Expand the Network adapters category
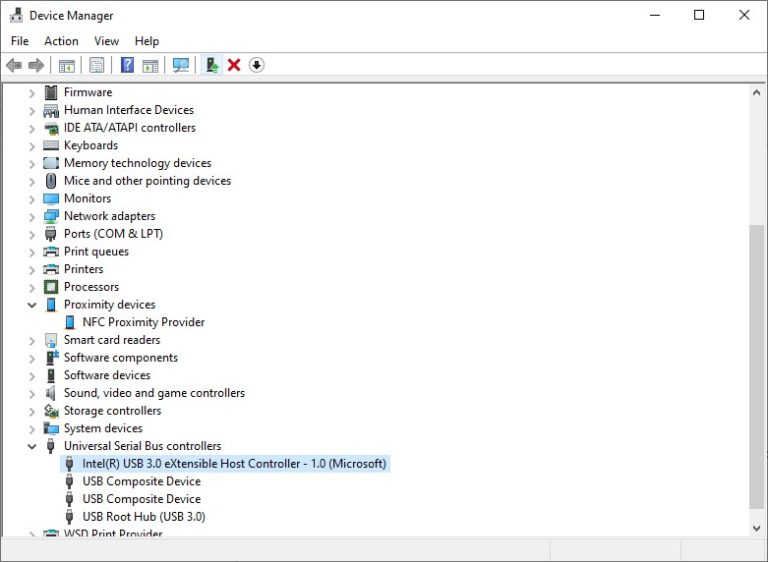768x562 pixels. pos(32,216)
